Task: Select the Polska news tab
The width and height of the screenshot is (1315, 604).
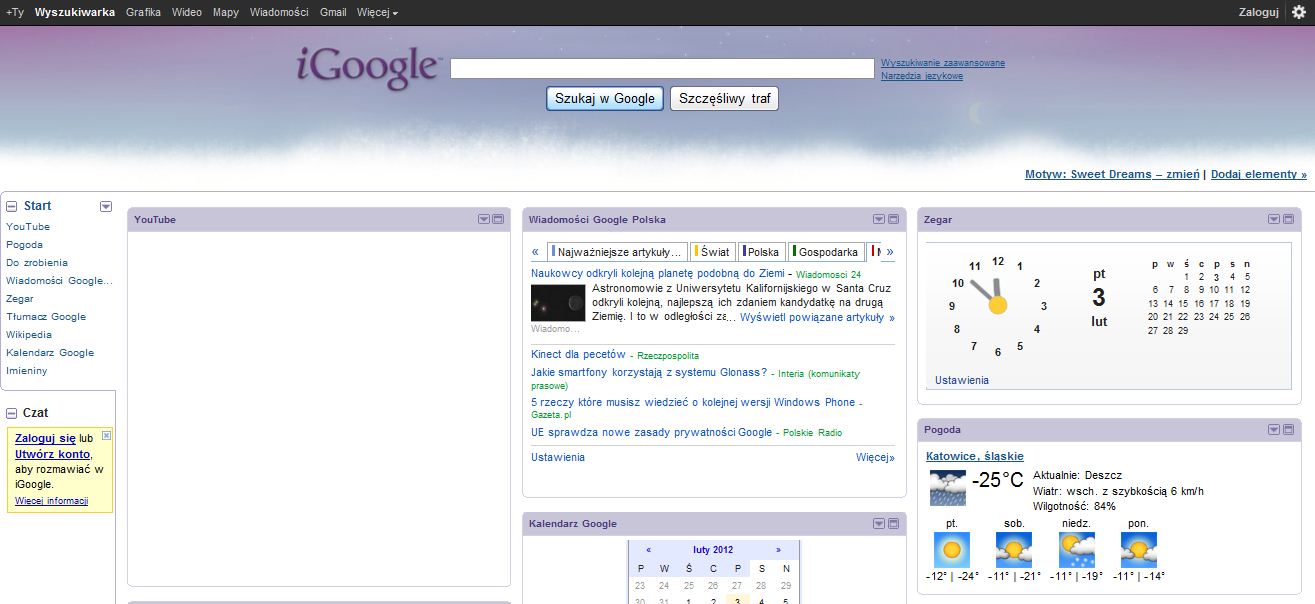Action: (x=762, y=252)
